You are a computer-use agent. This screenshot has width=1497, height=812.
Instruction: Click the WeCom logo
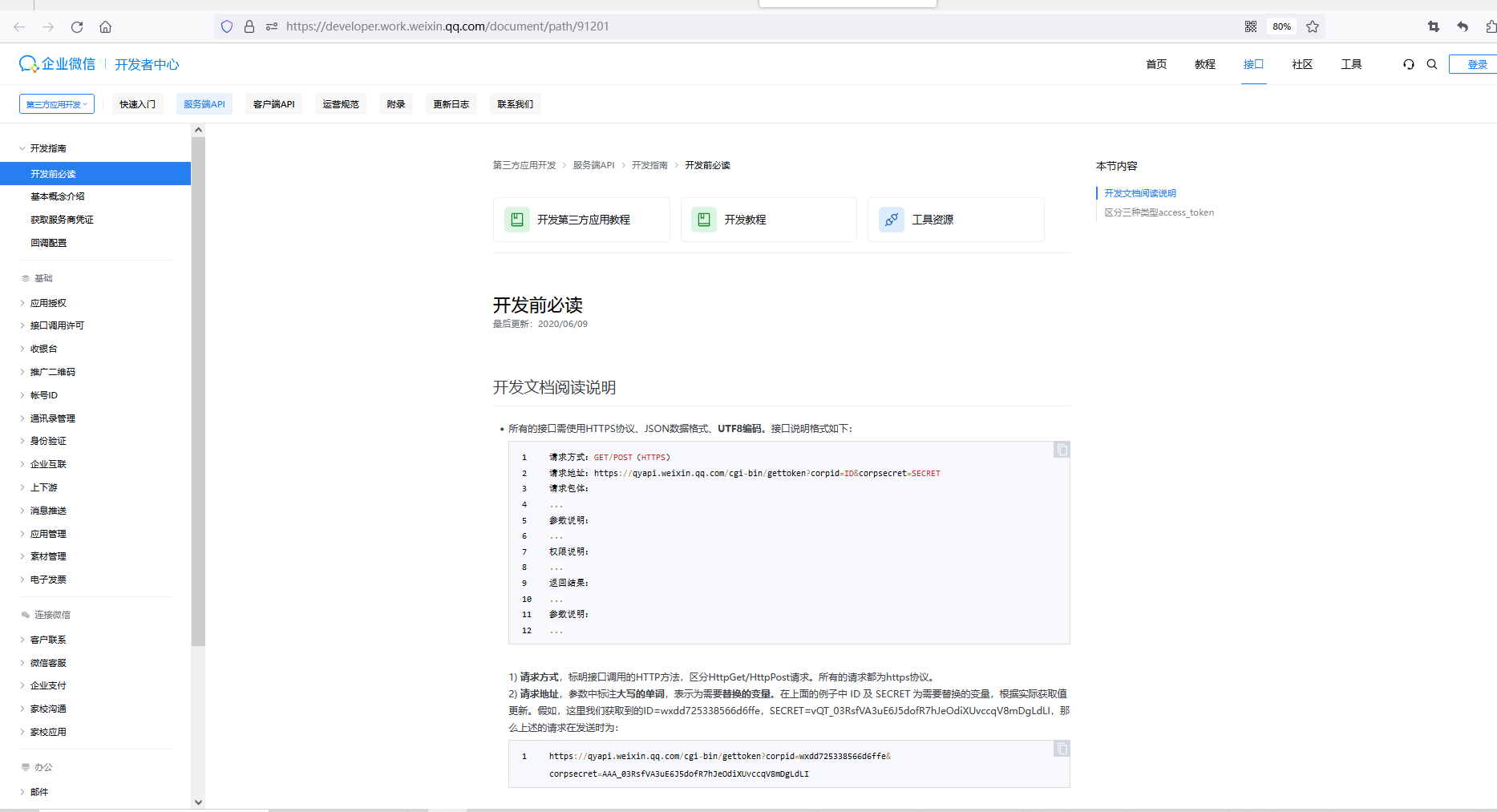(57, 64)
